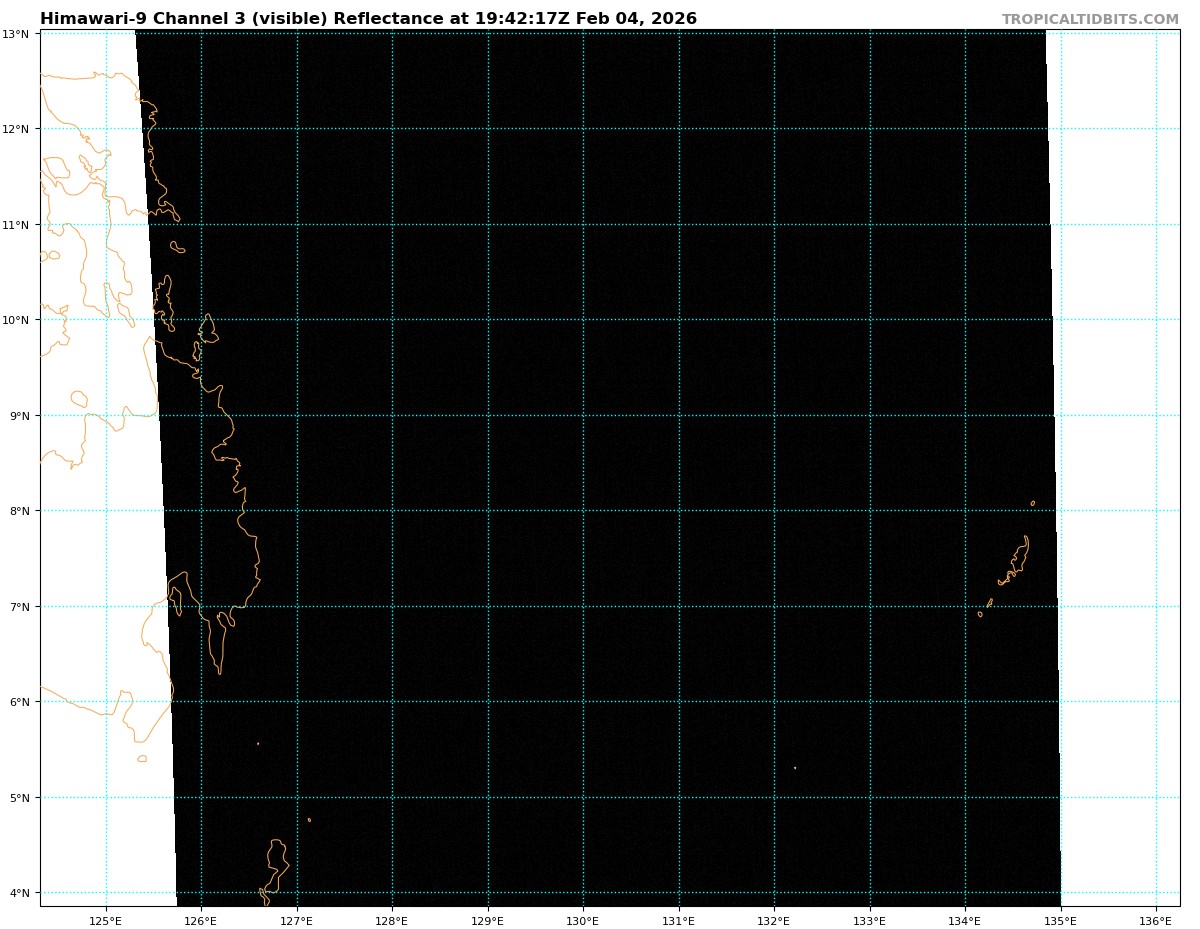The width and height of the screenshot is (1200, 929).
Task: Click the 13°N latitude axis label
Action: 15,34
